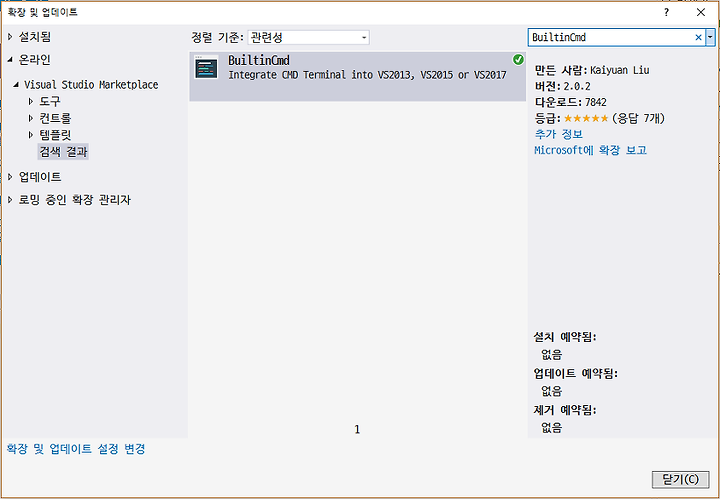The image size is (720, 499).
Task: Click the author name Kaiyuan Liu
Action: click(619, 70)
